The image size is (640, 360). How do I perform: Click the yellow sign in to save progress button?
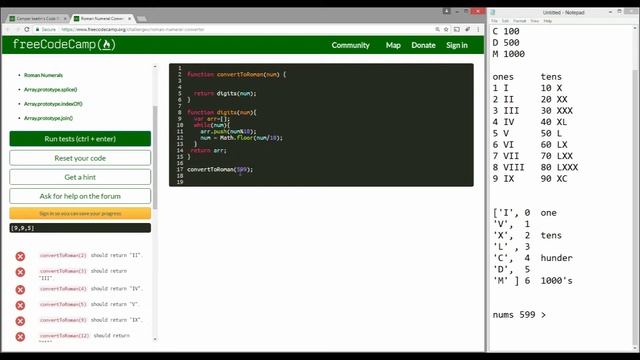click(80, 213)
